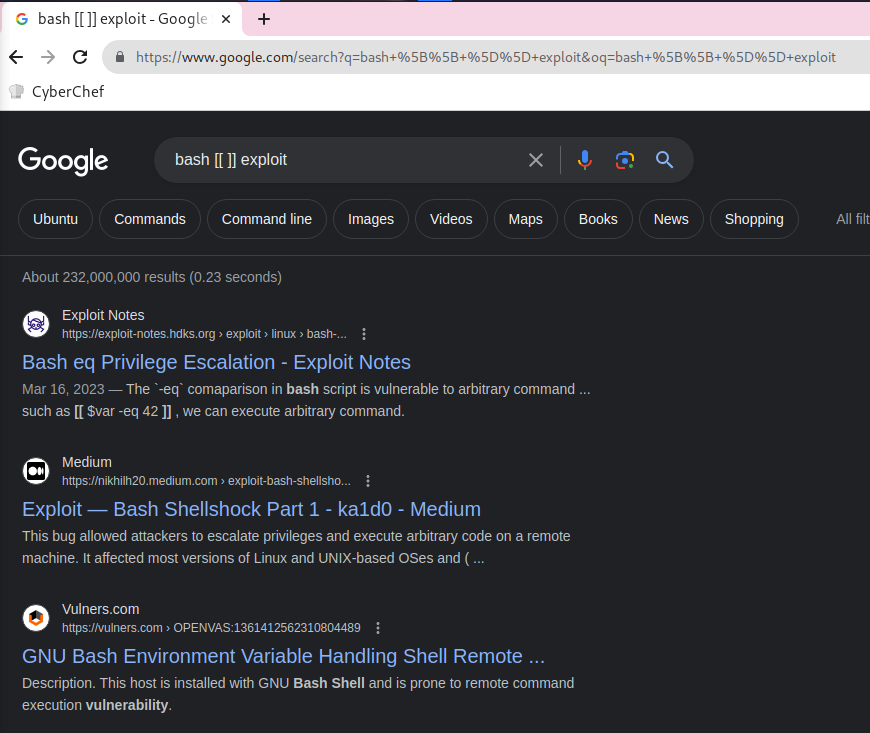Screen dimensions: 870x733
Task: Select the Command line filter chip
Action: [x=267, y=219]
